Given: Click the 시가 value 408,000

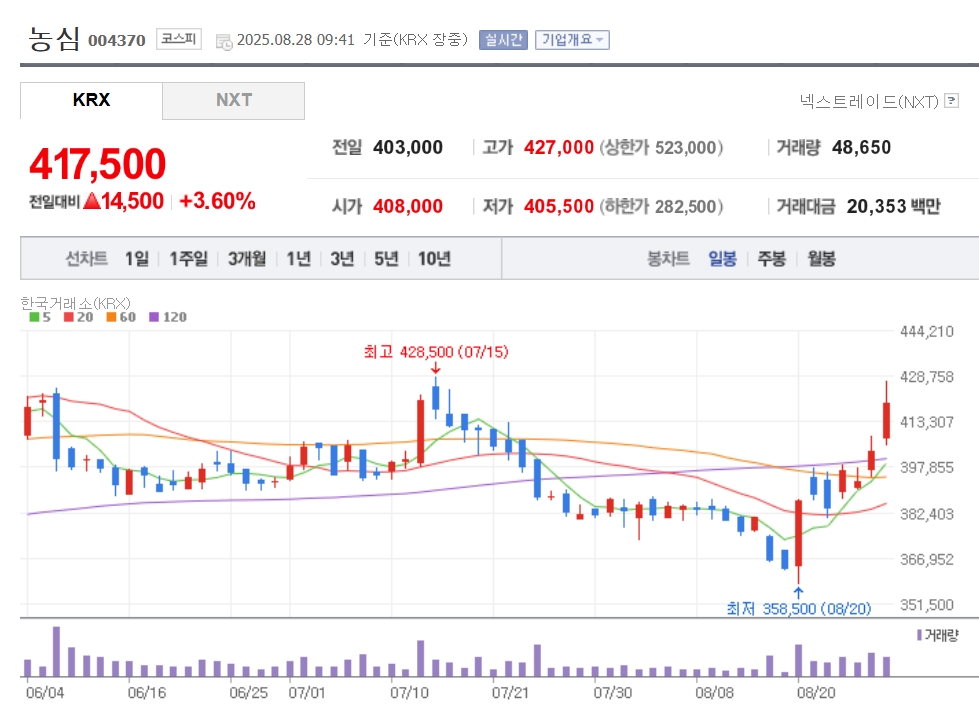Looking at the screenshot, I should point(408,206).
